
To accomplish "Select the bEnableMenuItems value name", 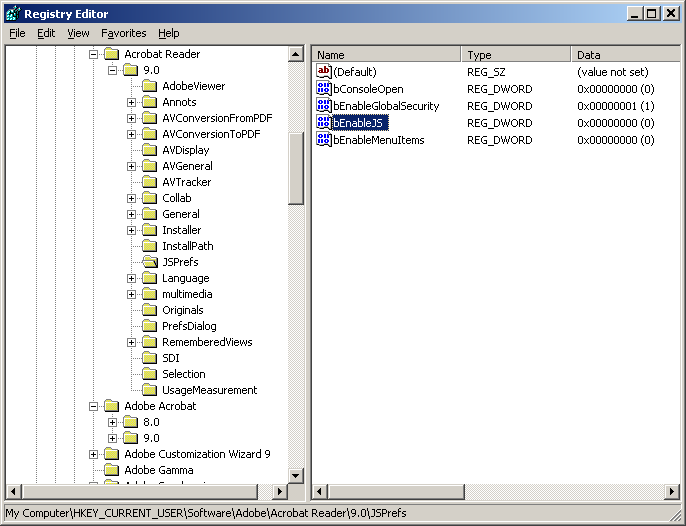I will point(379,140).
